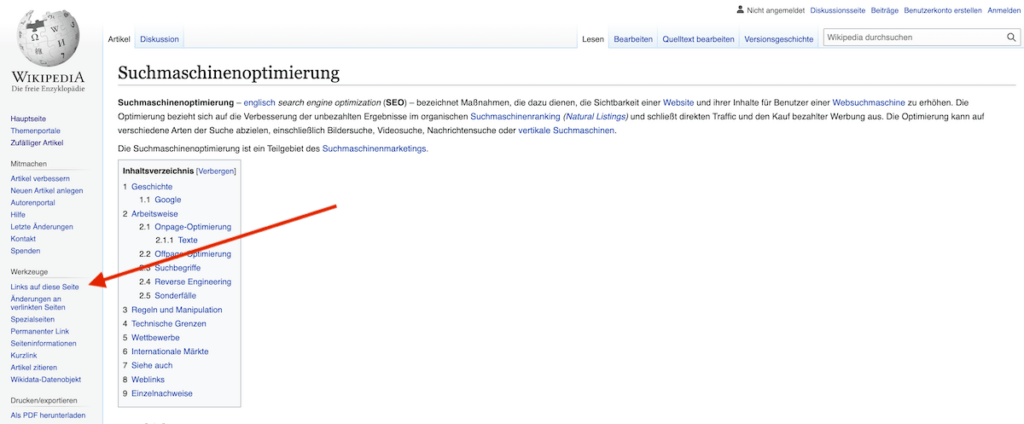Jump to section 4 Technische Grenzen

(x=168, y=323)
